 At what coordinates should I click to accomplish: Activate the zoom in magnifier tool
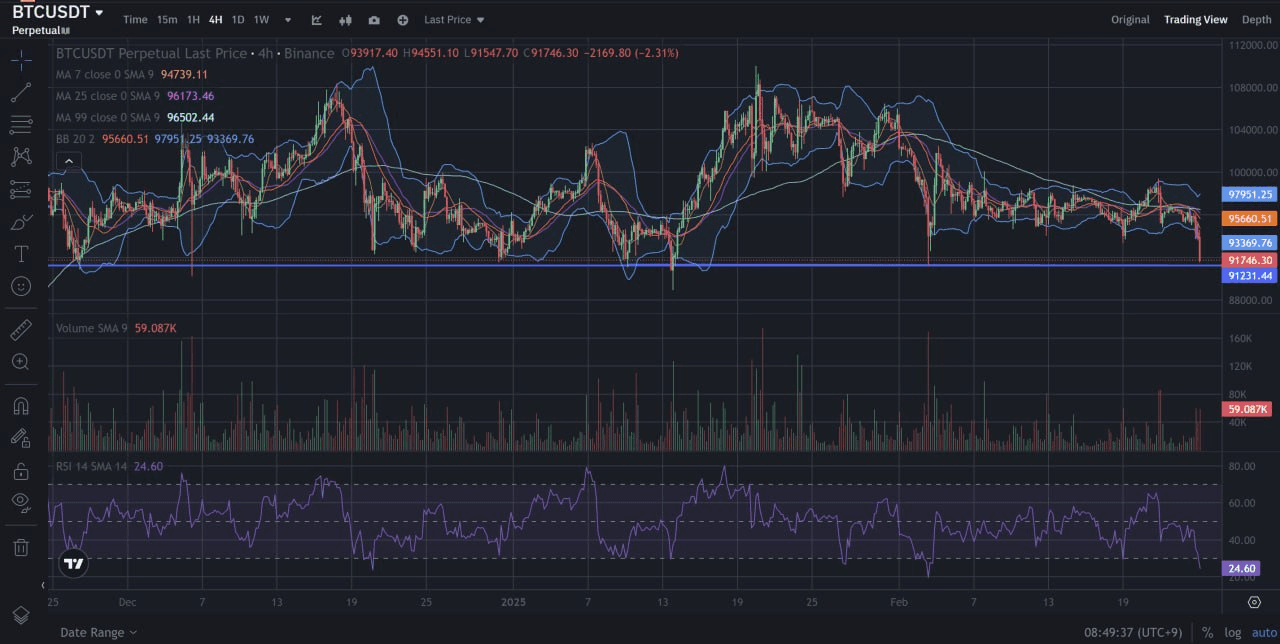point(21,361)
